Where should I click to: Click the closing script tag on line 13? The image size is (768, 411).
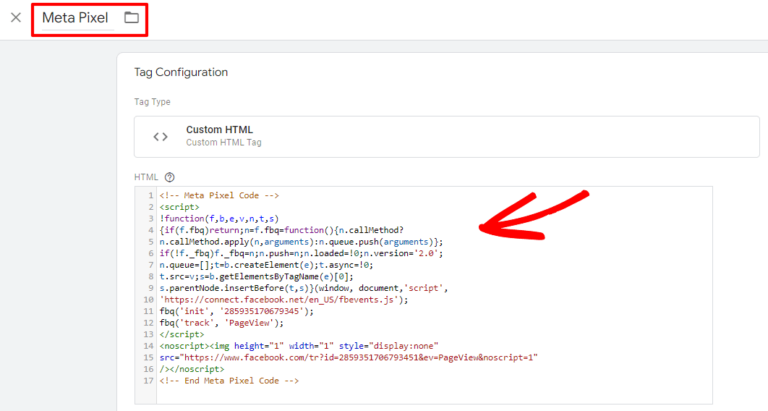(182, 335)
